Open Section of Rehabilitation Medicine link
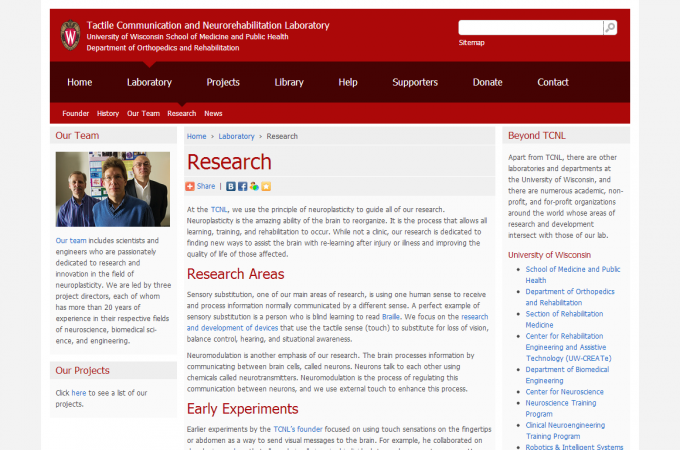Image resolution: width=680 pixels, height=450 pixels. tap(564, 320)
